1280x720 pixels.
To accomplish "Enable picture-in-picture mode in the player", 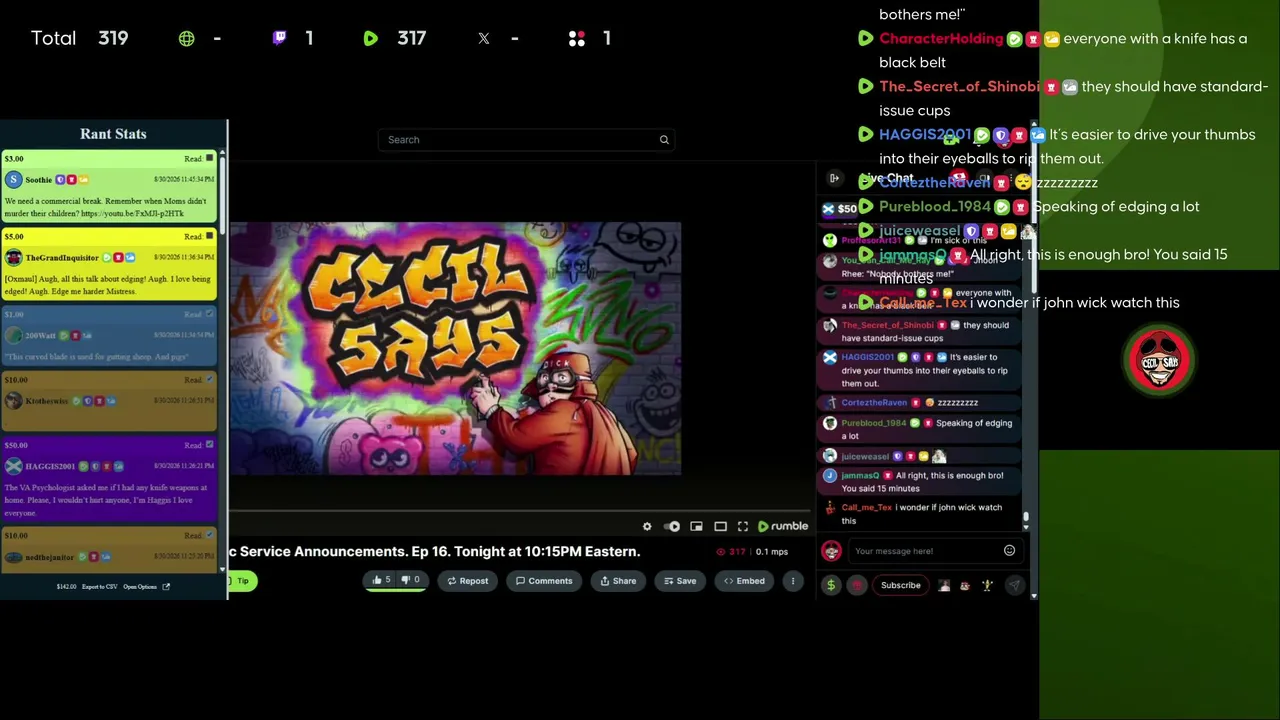I will tap(696, 526).
